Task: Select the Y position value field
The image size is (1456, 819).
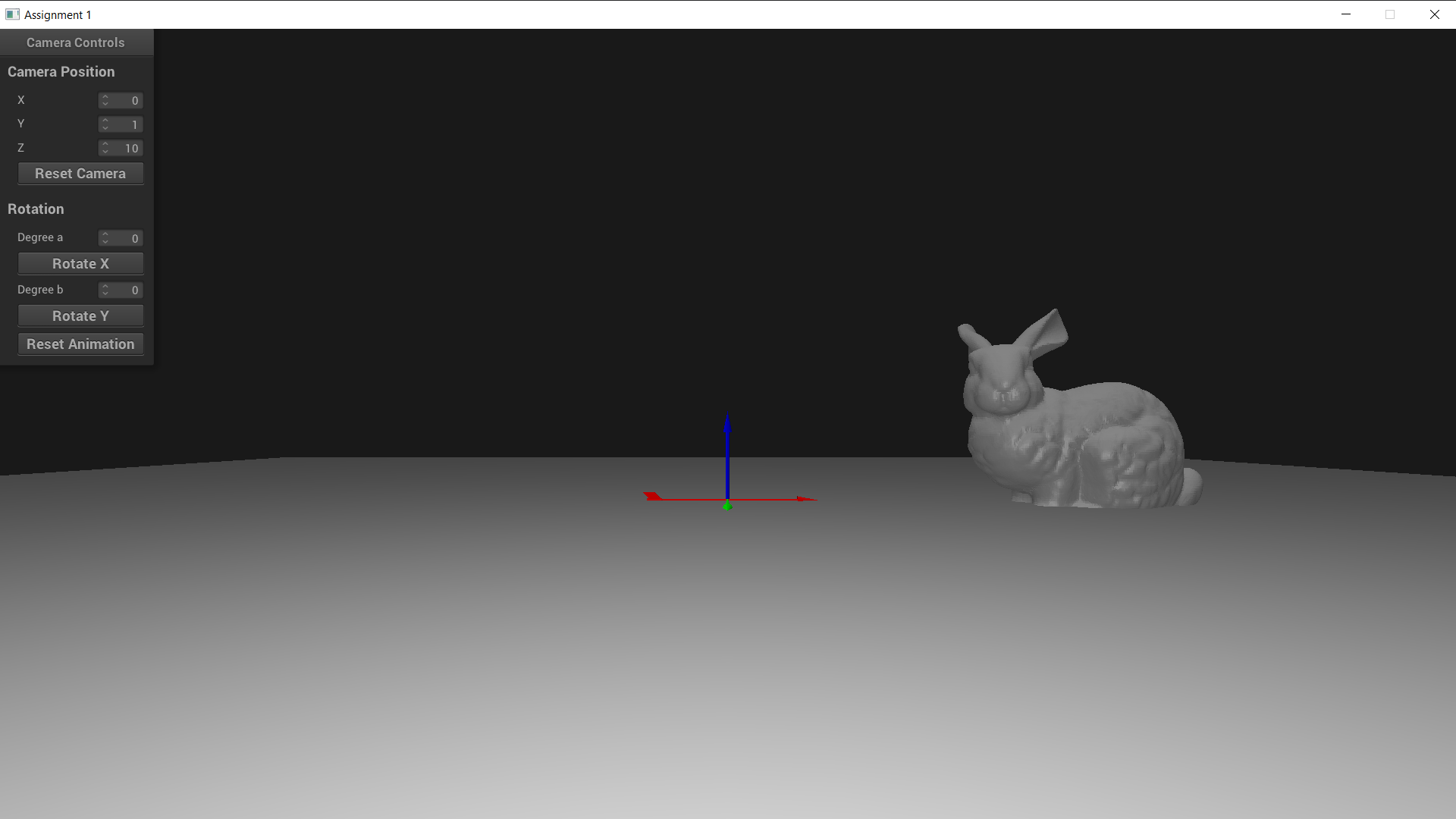Action: (127, 124)
